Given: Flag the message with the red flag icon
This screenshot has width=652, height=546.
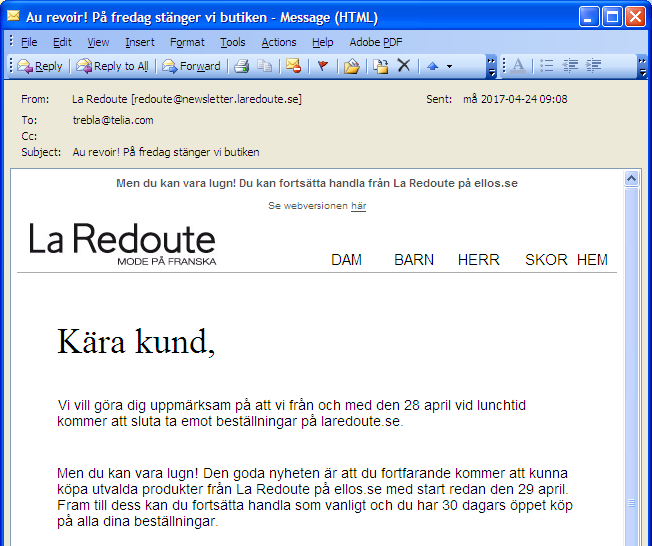Looking at the screenshot, I should pos(323,66).
